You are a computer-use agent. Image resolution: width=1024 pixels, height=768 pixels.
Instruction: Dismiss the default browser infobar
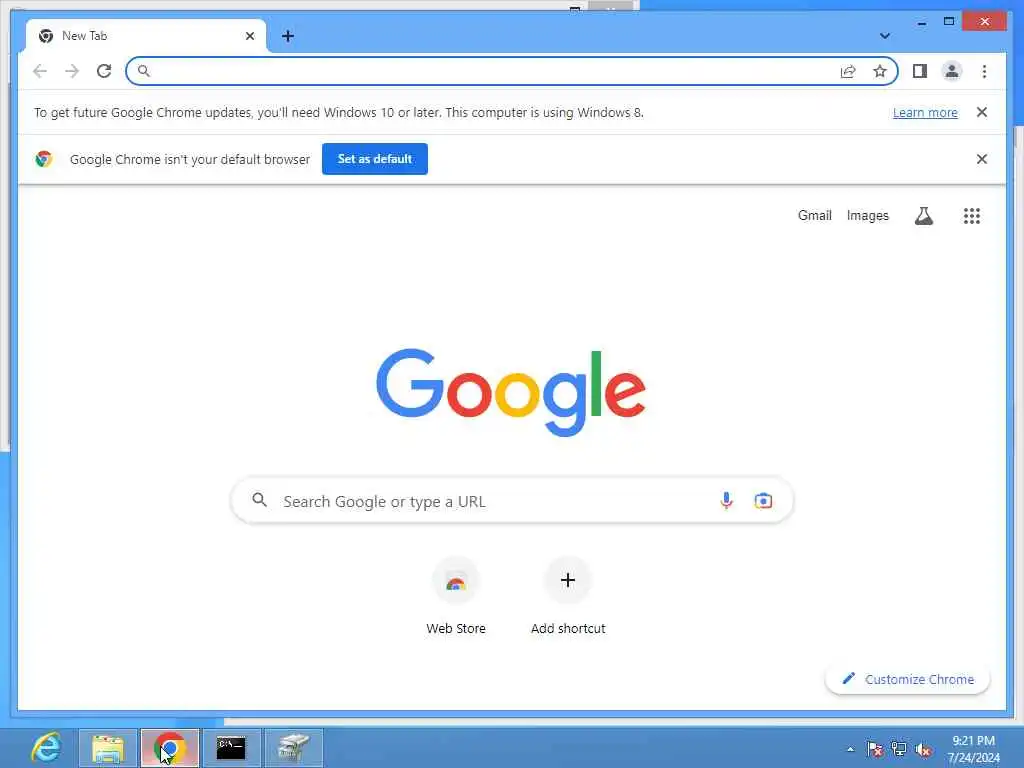click(981, 159)
